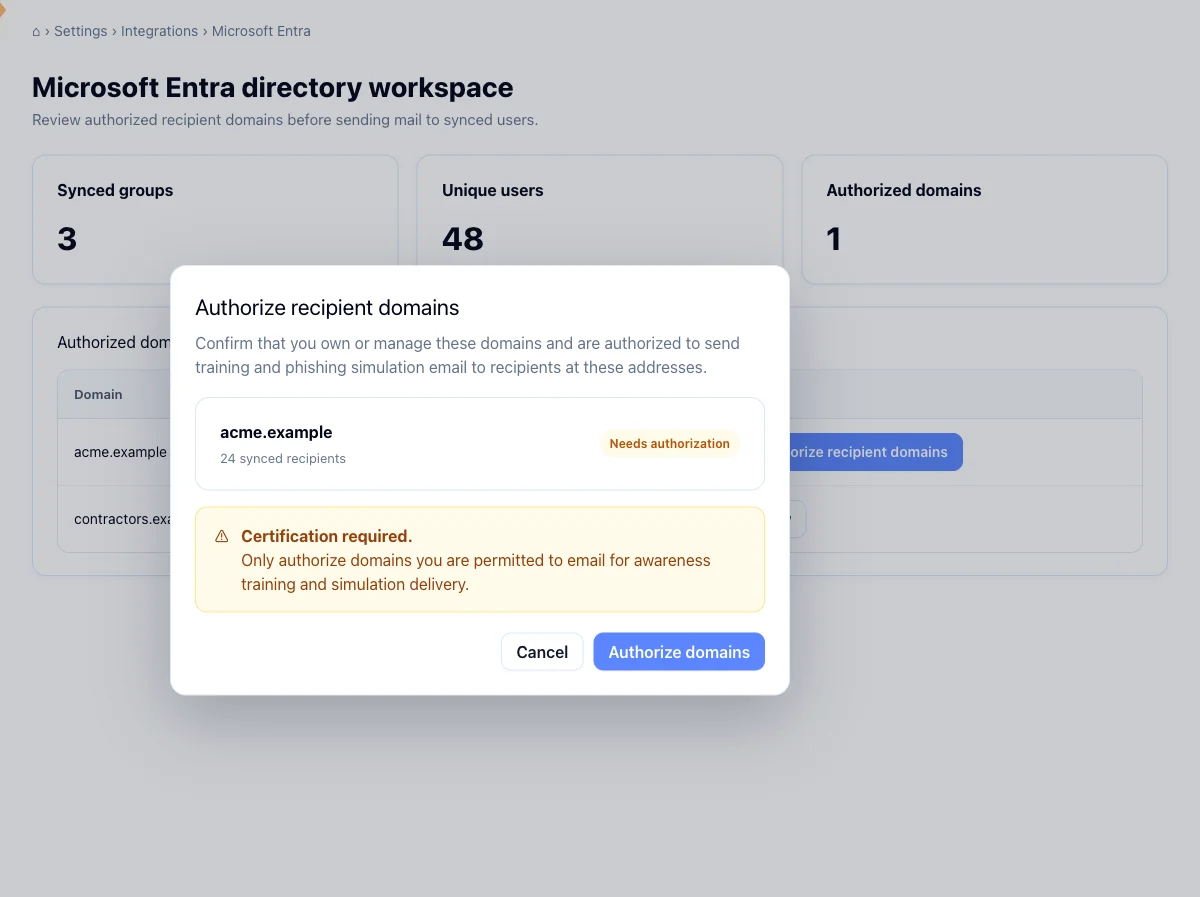Viewport: 1200px width, 897px height.
Task: Go to the Integrations breadcrumb link
Action: [159, 31]
